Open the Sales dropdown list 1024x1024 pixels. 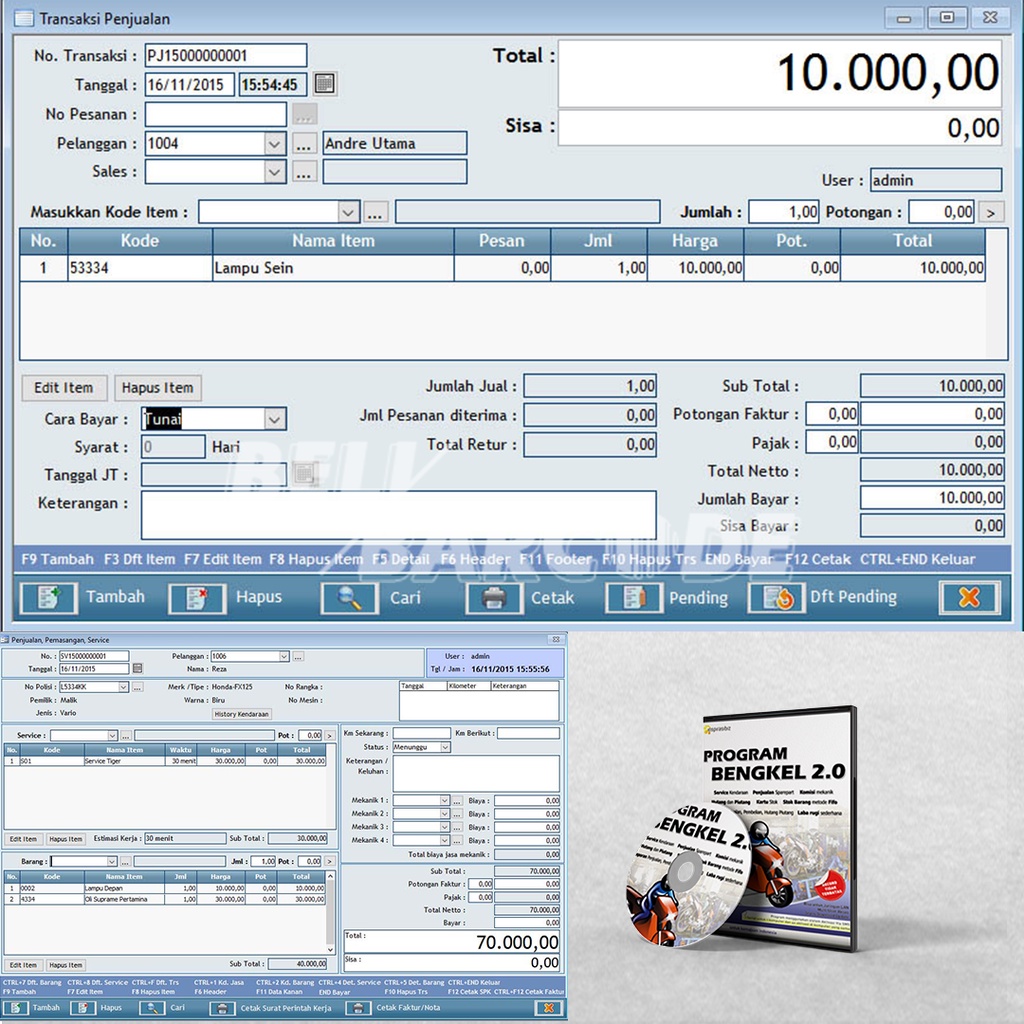pos(275,172)
